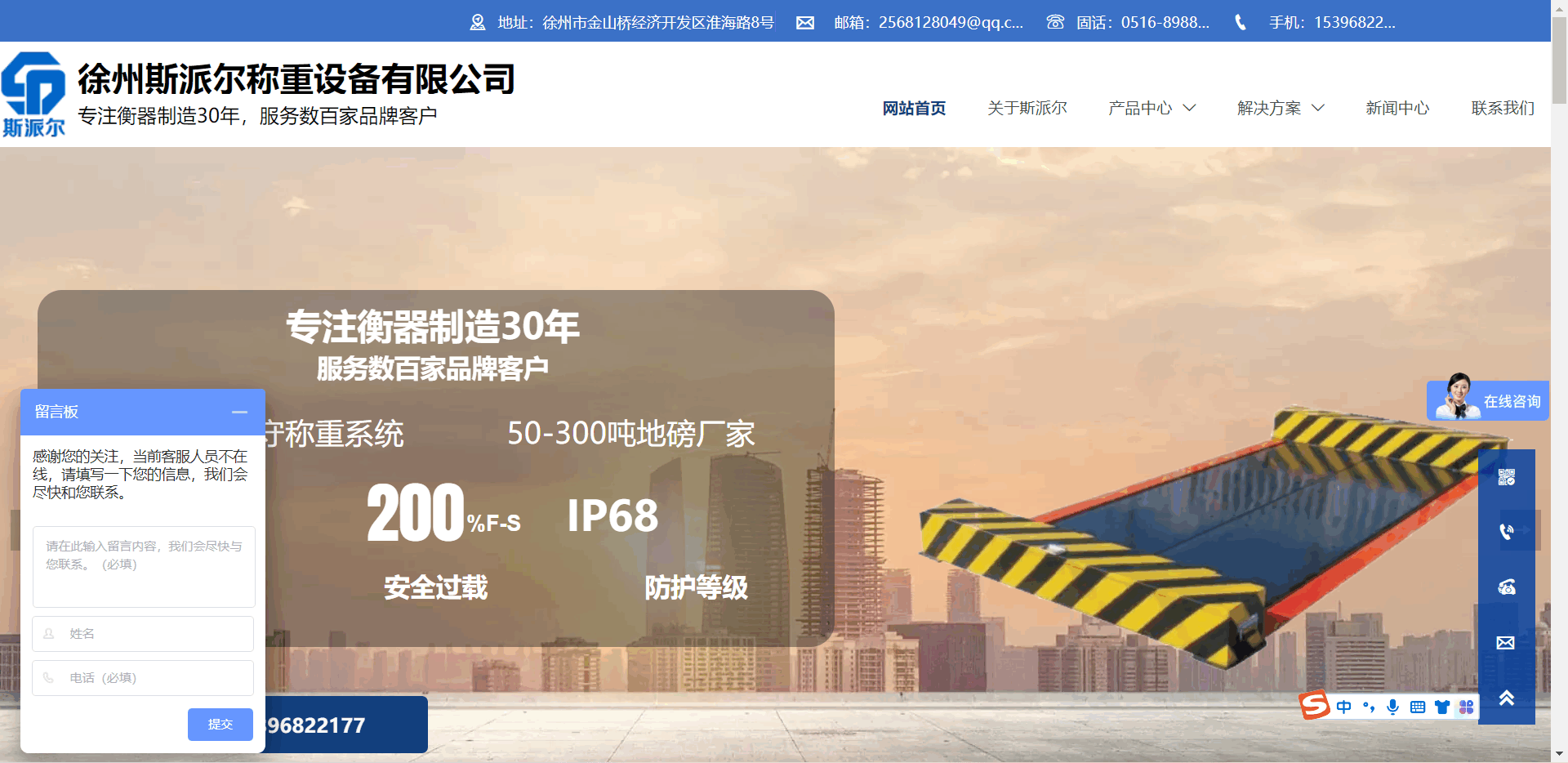Screen dimensions: 1568x763
Task: Click the address location pin icon
Action: 478,23
